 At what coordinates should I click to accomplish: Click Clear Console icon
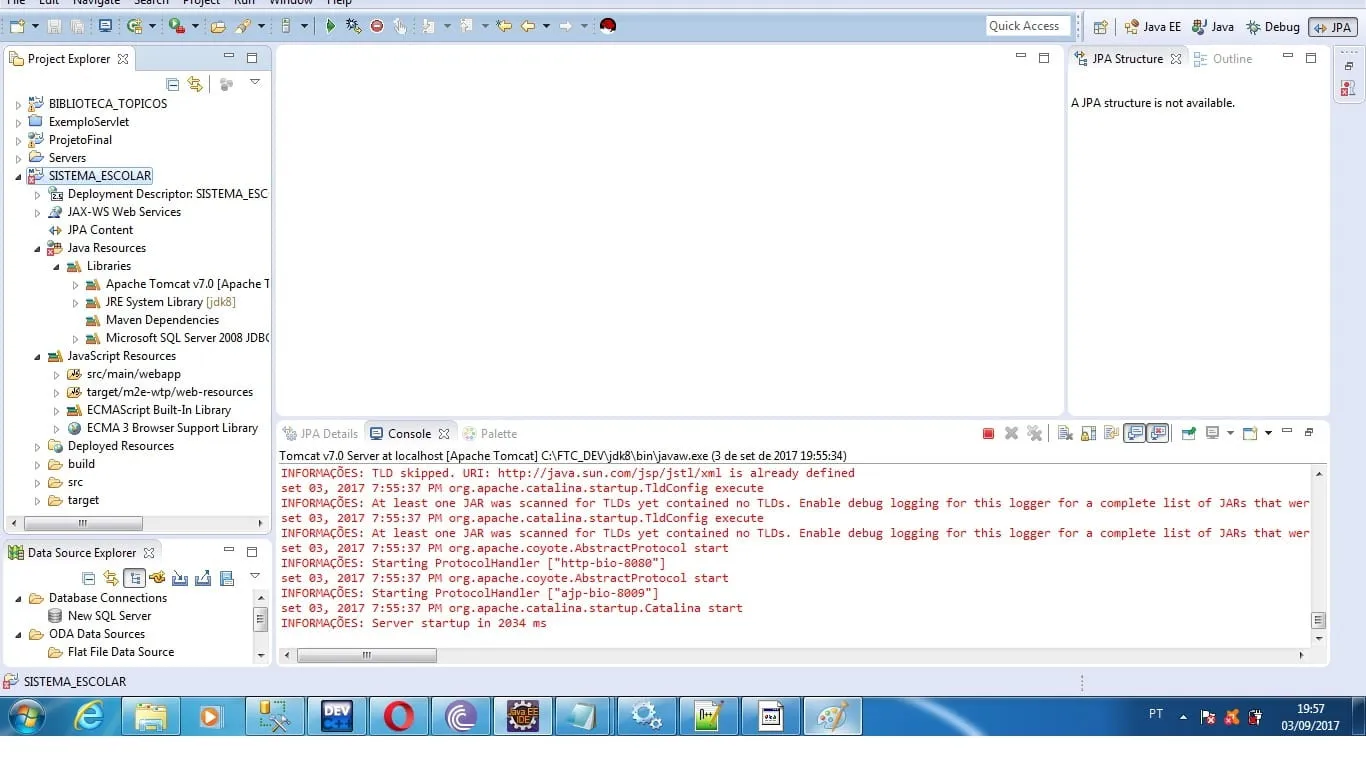(1065, 434)
